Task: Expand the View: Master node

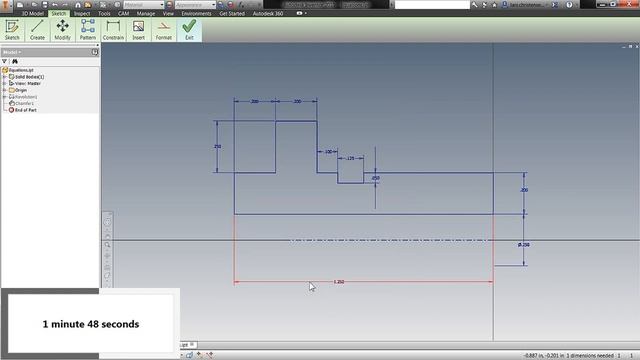Action: [4, 83]
